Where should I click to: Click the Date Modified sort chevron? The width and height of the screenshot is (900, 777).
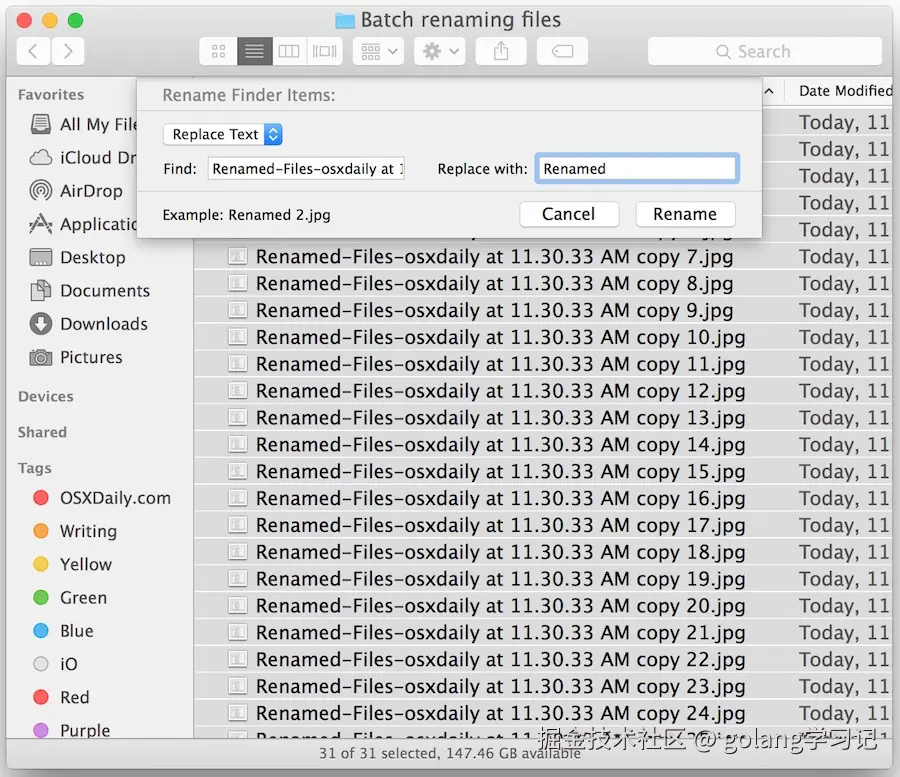(769, 90)
